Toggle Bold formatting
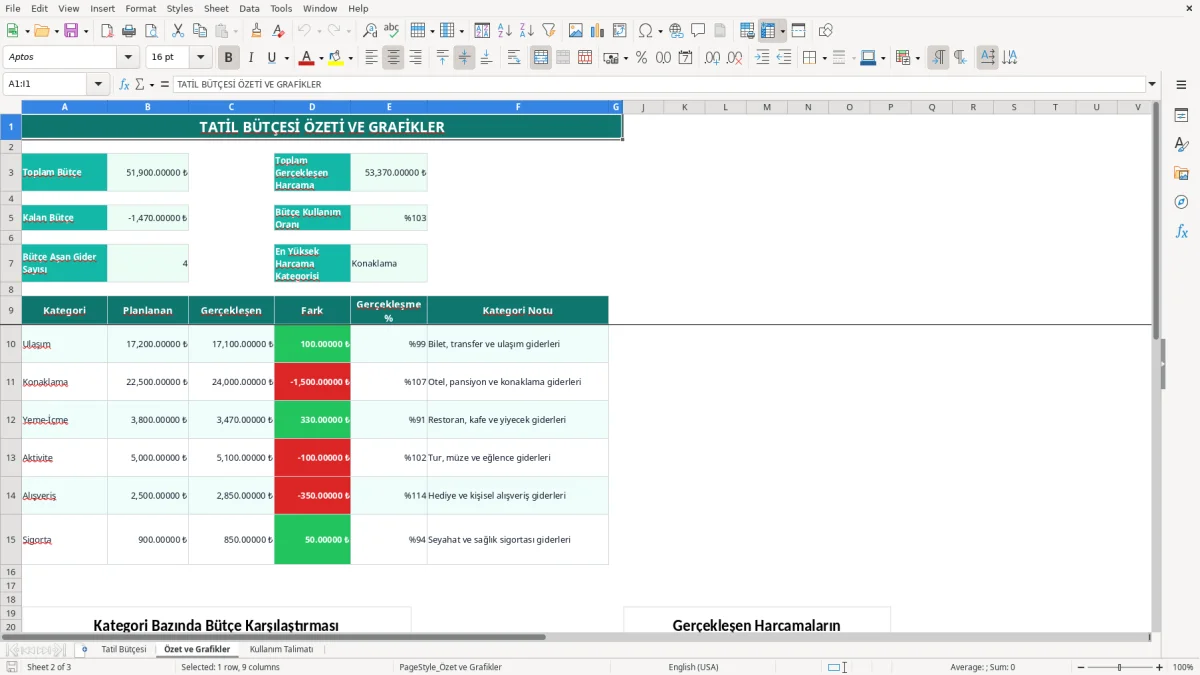 click(x=229, y=58)
